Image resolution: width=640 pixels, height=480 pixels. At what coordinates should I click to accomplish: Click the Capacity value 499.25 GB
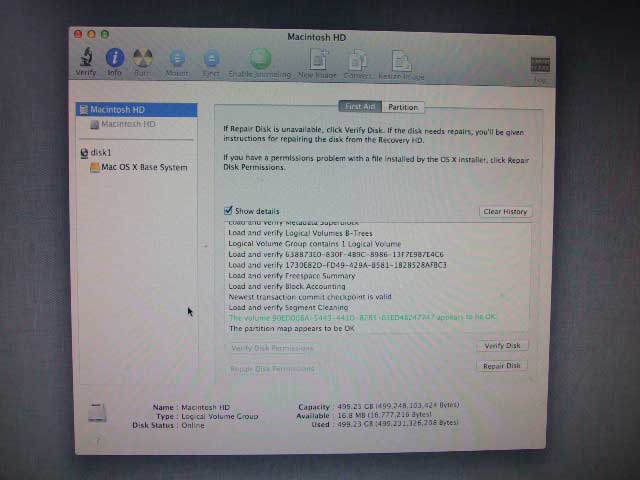click(398, 406)
